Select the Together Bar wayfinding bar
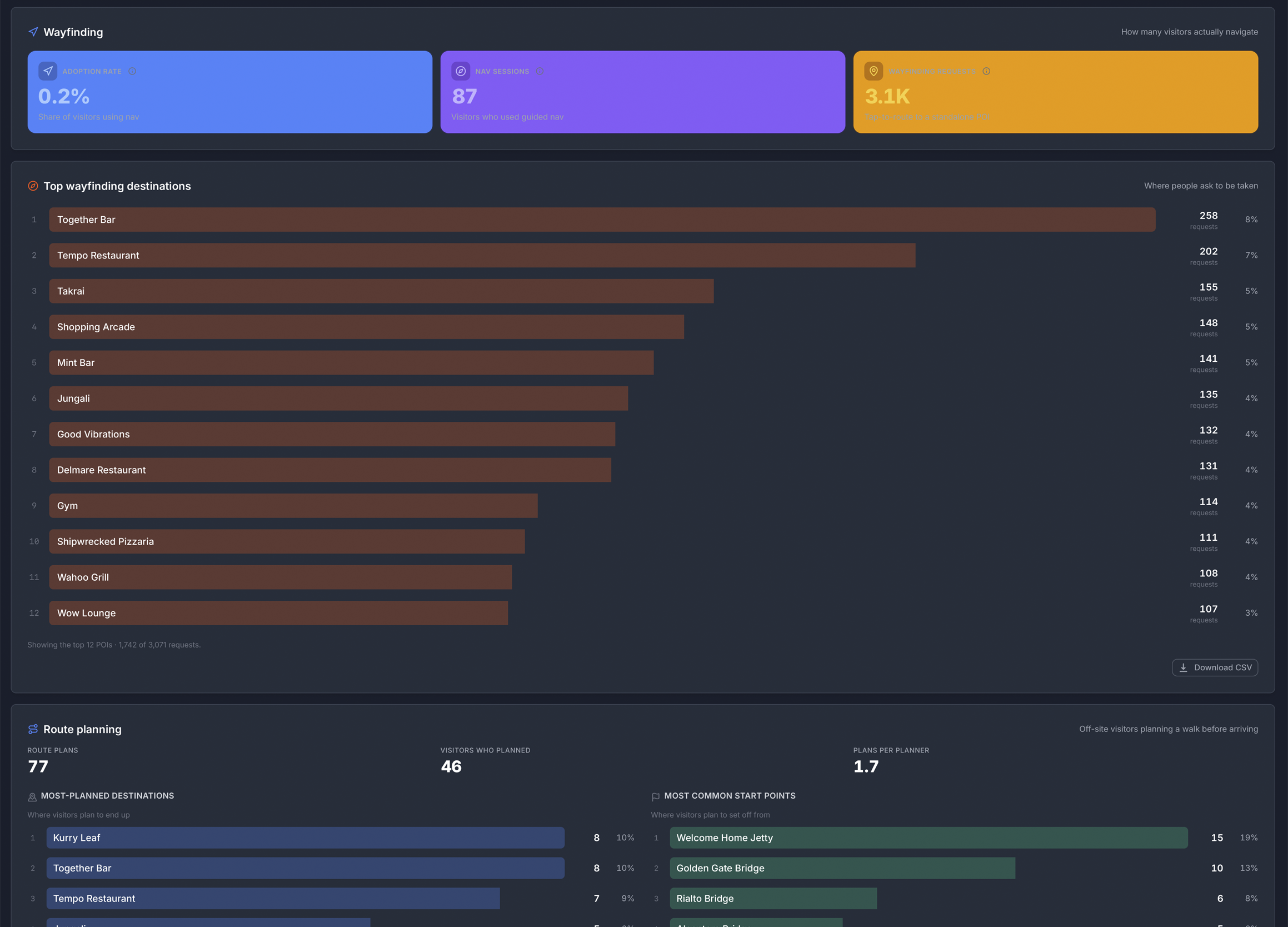 click(602, 220)
